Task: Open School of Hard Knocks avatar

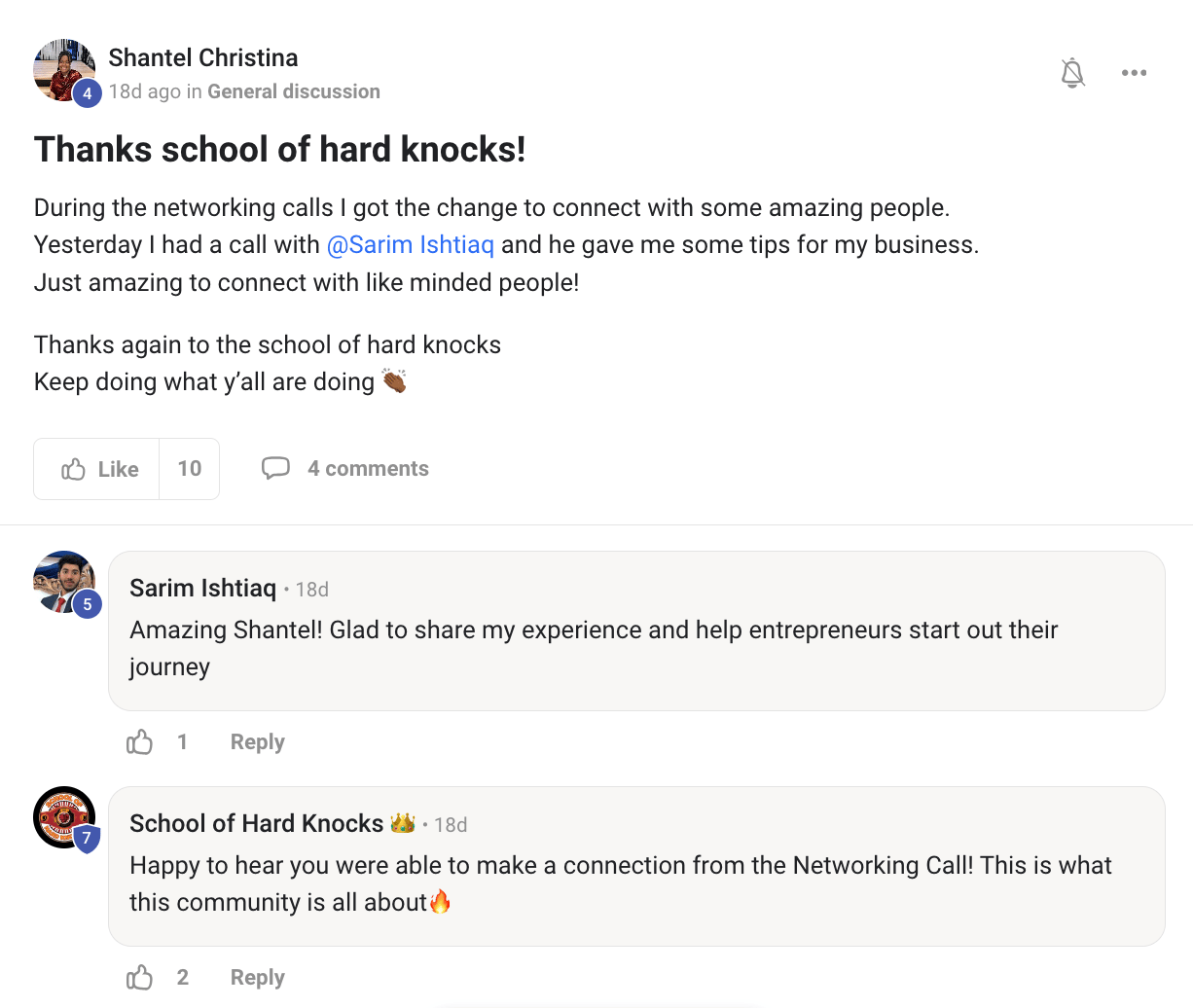Action: click(60, 813)
